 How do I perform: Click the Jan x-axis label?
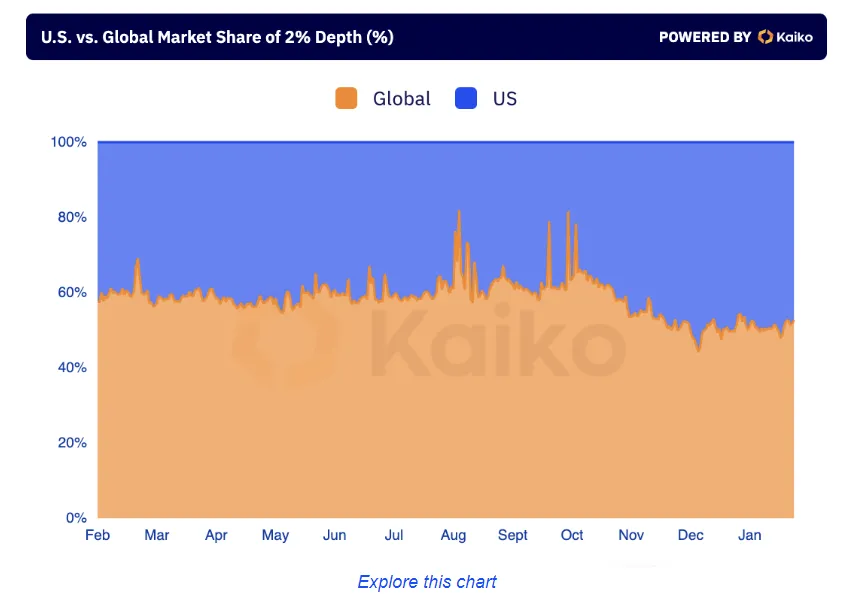(x=749, y=535)
